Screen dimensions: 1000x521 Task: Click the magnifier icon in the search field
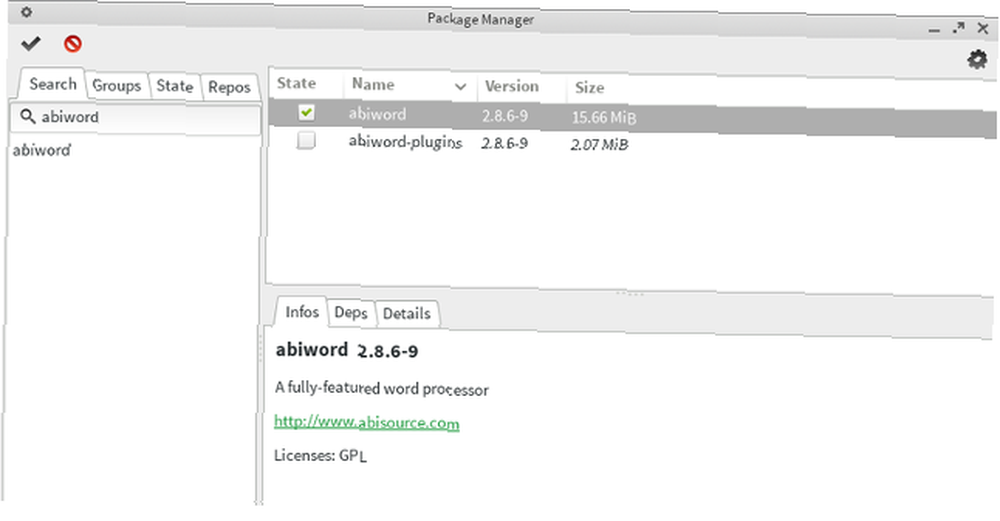pyautogui.click(x=27, y=116)
